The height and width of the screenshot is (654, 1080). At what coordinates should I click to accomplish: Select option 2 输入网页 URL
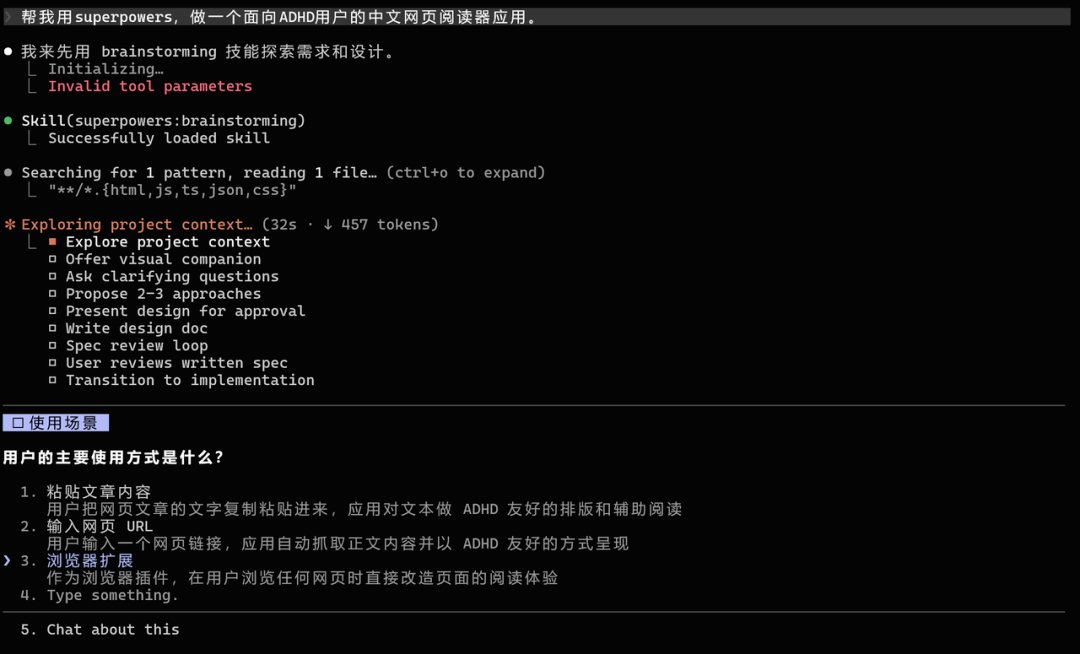(99, 526)
